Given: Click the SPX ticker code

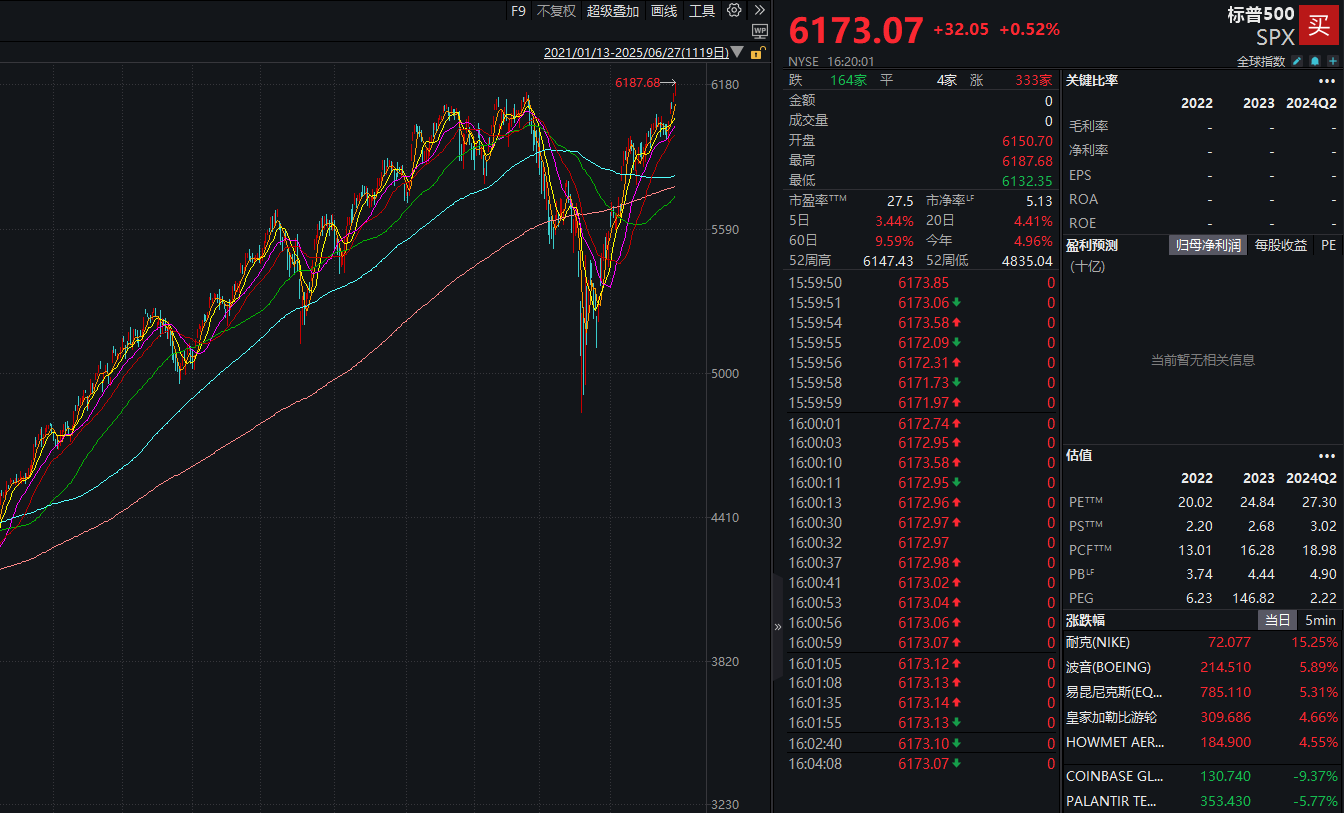Looking at the screenshot, I should point(1275,37).
